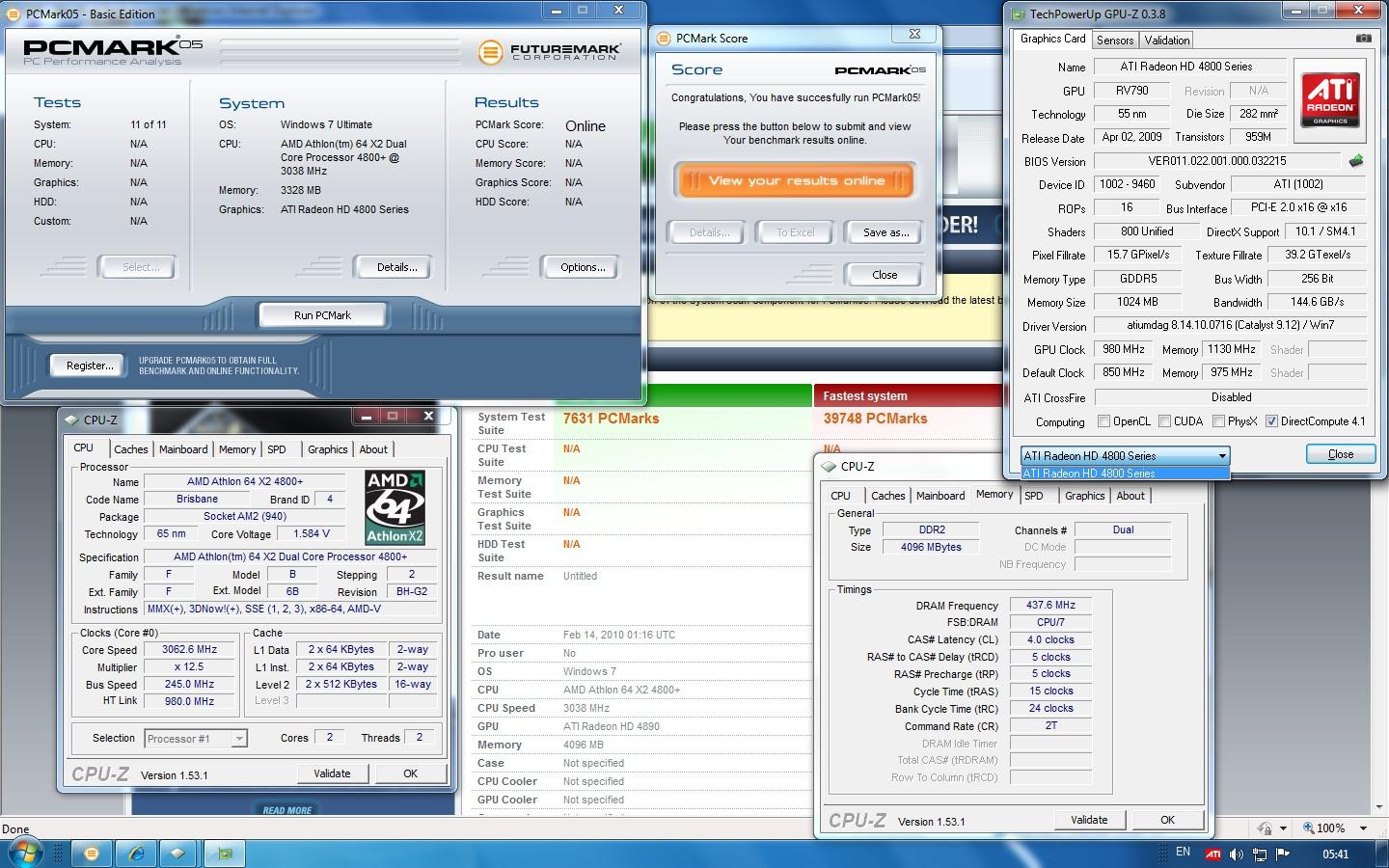Open Internet Explorer from the taskbar
Image resolution: width=1389 pixels, height=868 pixels.
point(136,854)
